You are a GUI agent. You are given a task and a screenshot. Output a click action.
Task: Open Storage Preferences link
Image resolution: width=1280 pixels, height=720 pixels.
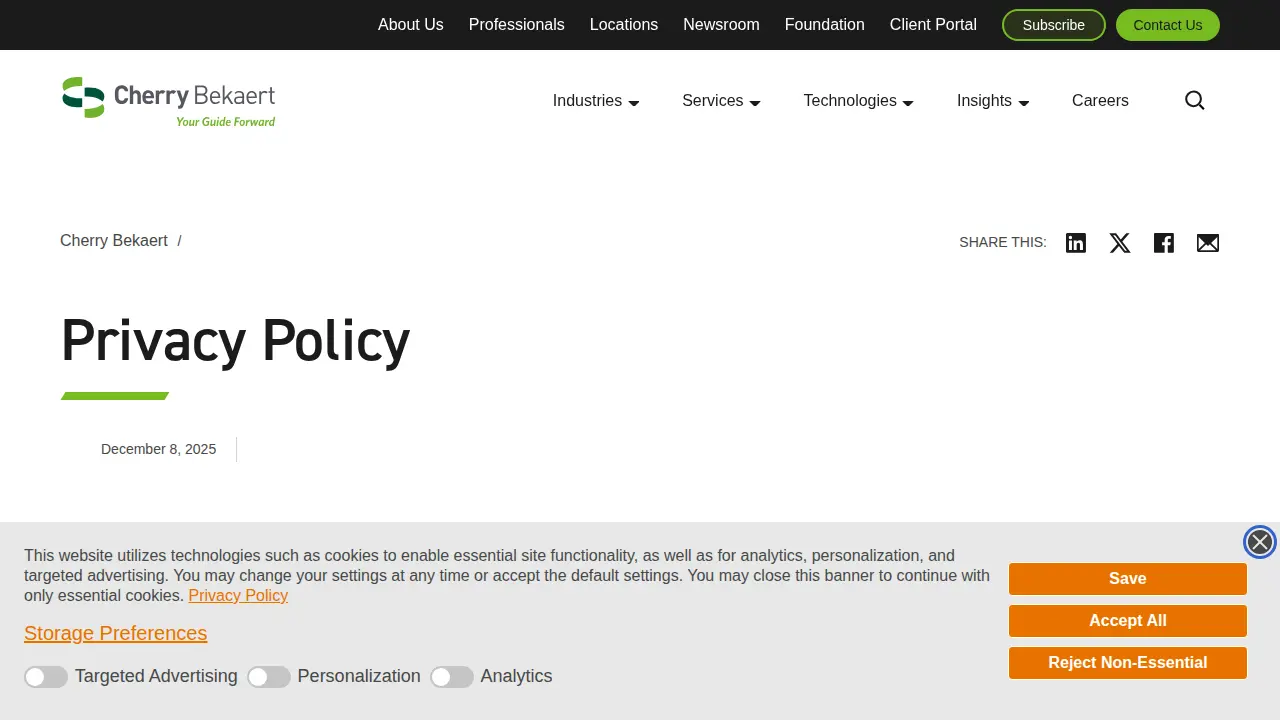click(x=116, y=633)
